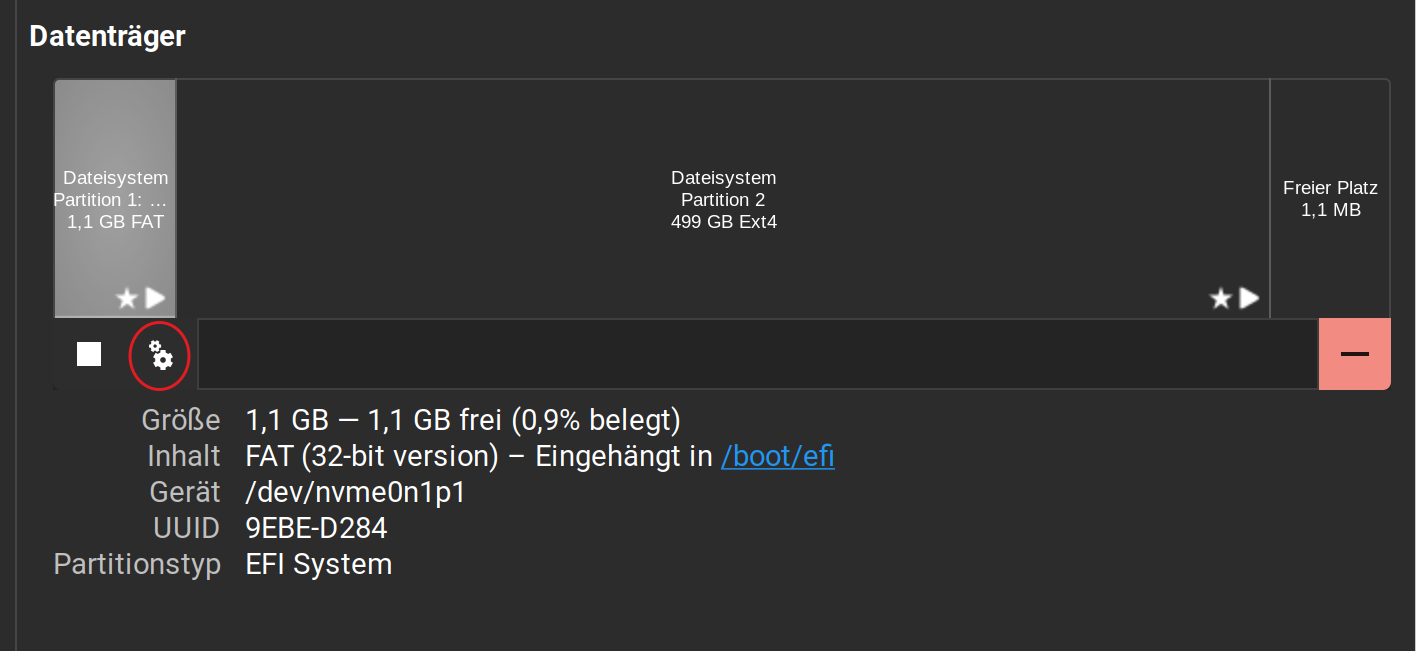Click the star icon on Partition 1
The height and width of the screenshot is (651, 1416).
tap(127, 298)
